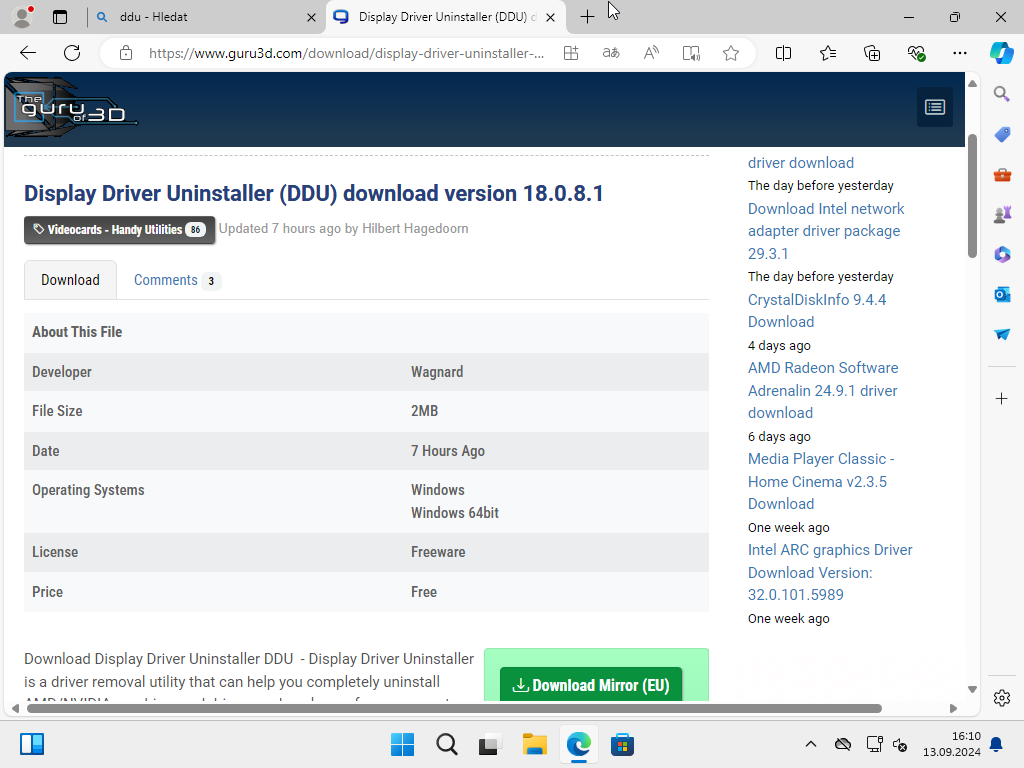
Task: Open the Collections icon in the toolbar
Action: pyautogui.click(x=872, y=53)
